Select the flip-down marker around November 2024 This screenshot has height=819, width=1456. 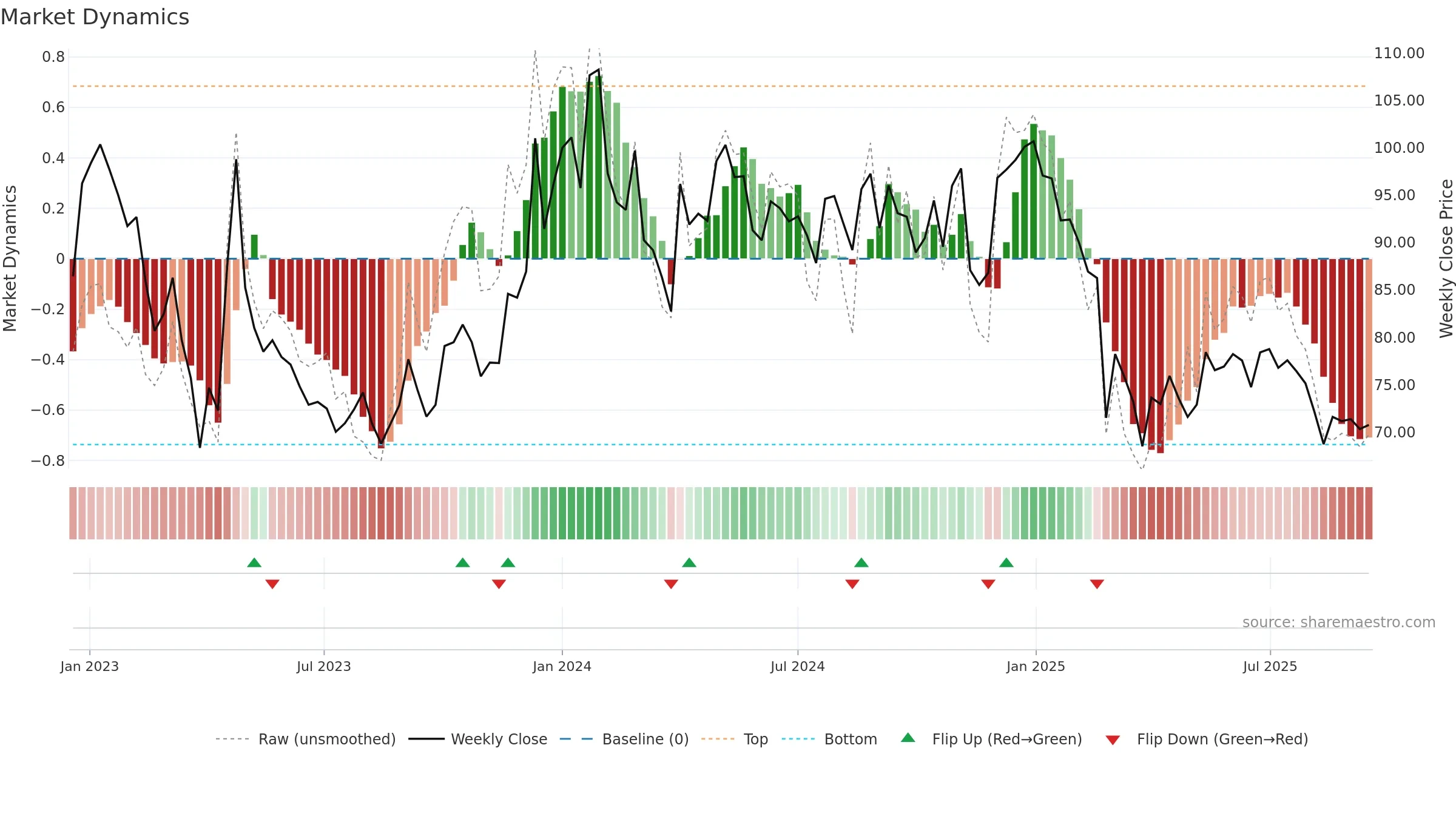pos(988,584)
